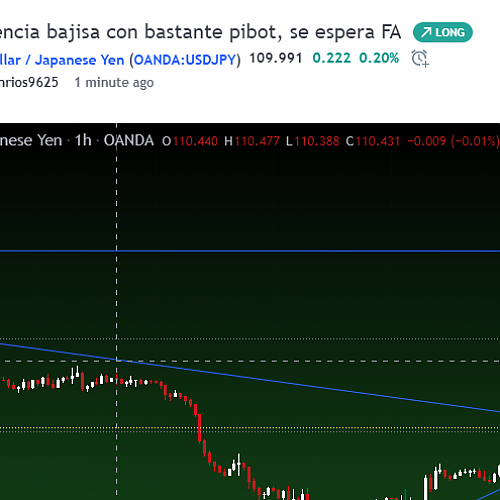Click the vertical dashed crosshair line
Screen dimensions: 500x500
(x=116, y=310)
